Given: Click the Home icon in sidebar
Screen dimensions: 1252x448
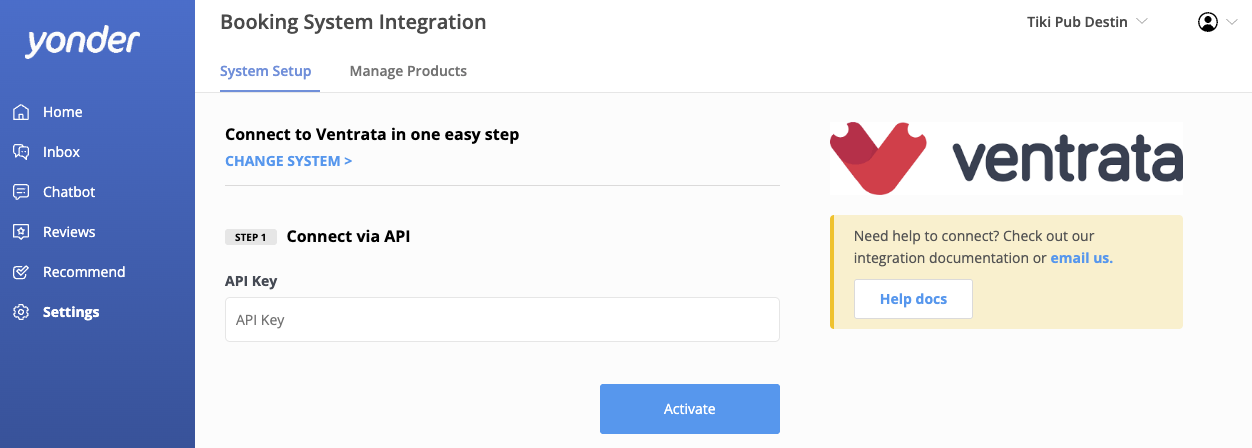Looking at the screenshot, I should point(21,112).
